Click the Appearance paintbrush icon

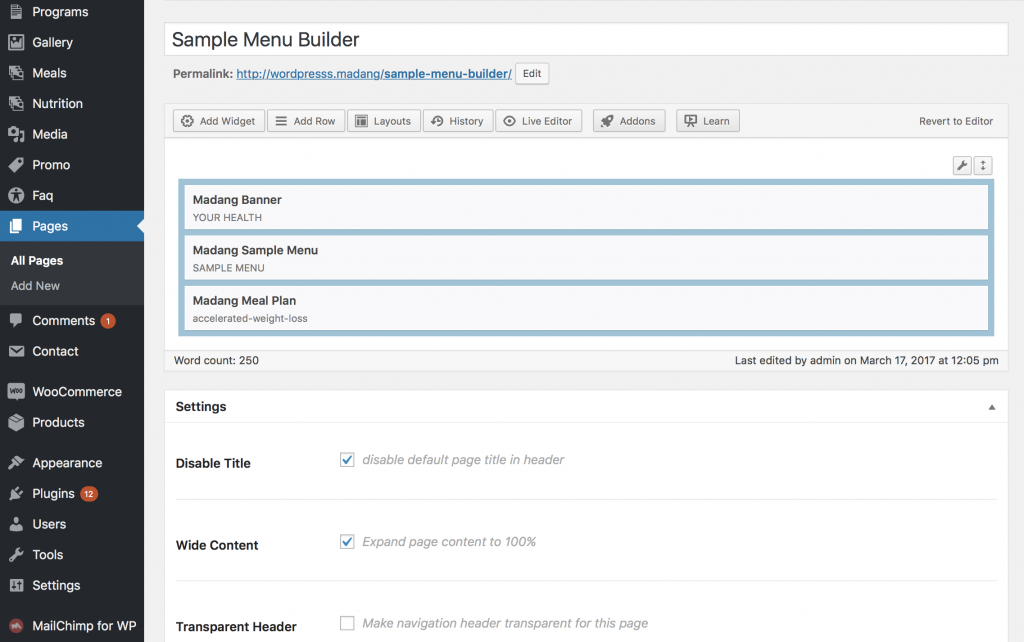(16, 462)
